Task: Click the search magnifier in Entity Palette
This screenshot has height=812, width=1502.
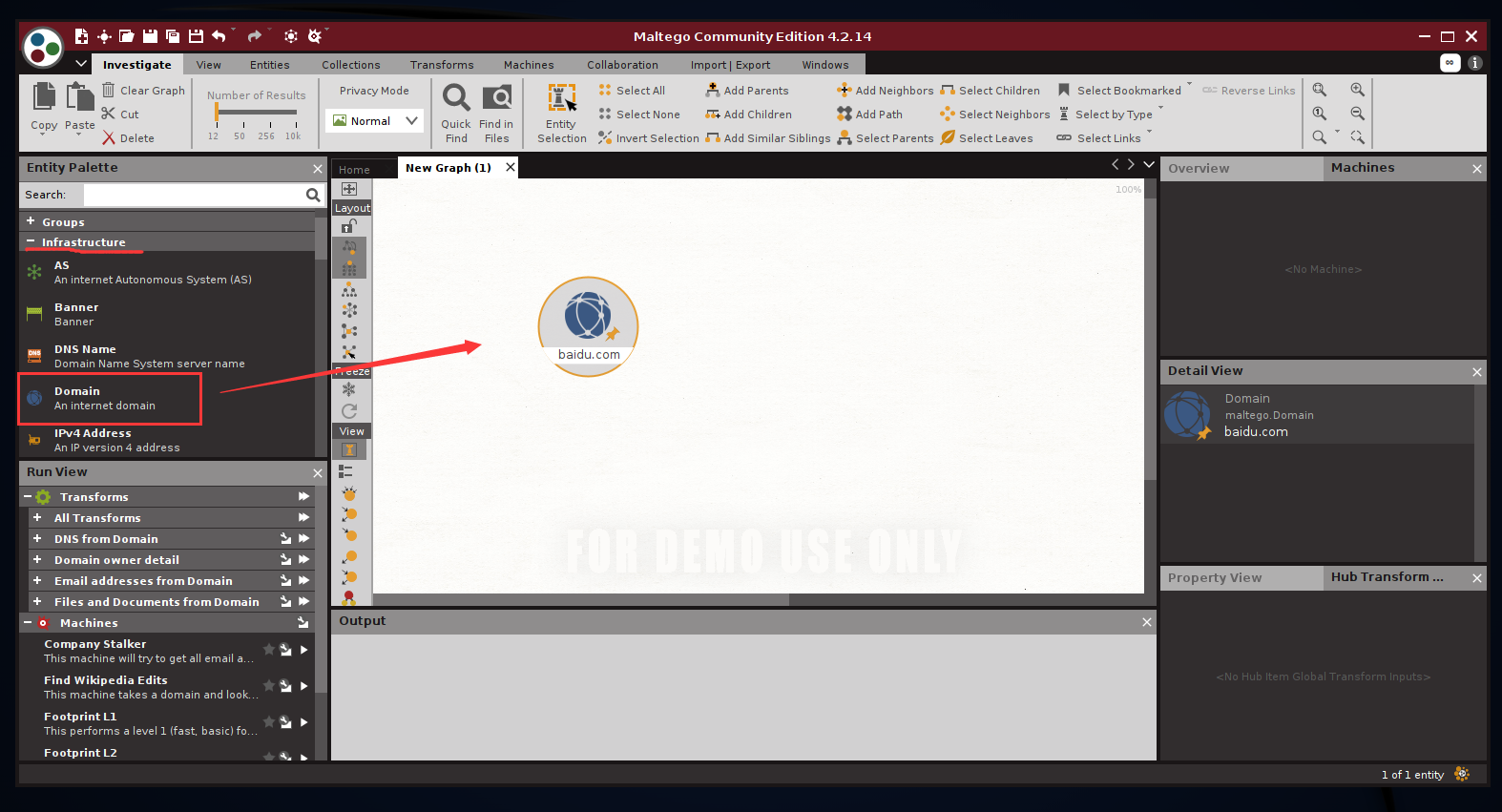Action: tap(312, 195)
